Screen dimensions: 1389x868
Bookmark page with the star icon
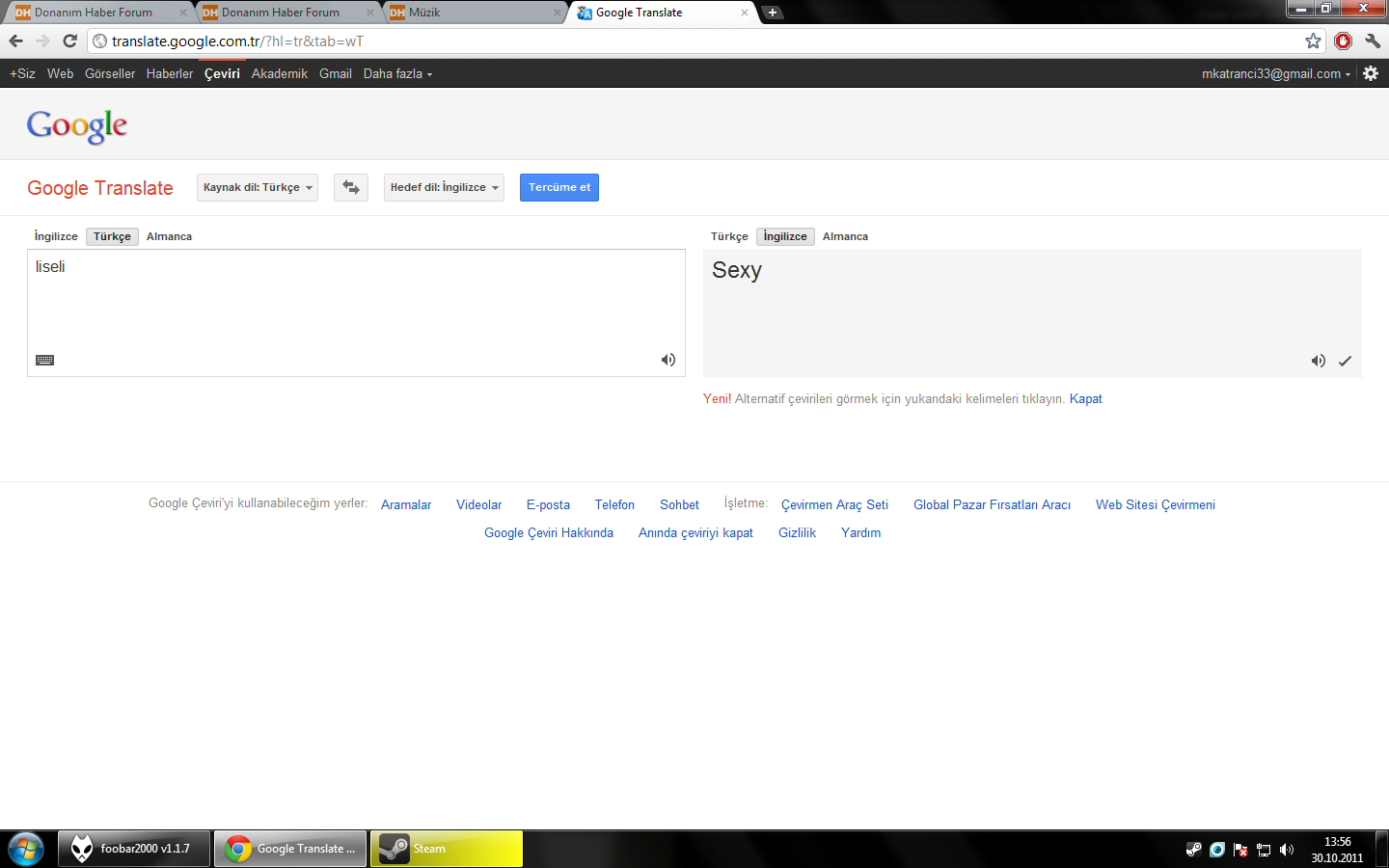pyautogui.click(x=1313, y=41)
